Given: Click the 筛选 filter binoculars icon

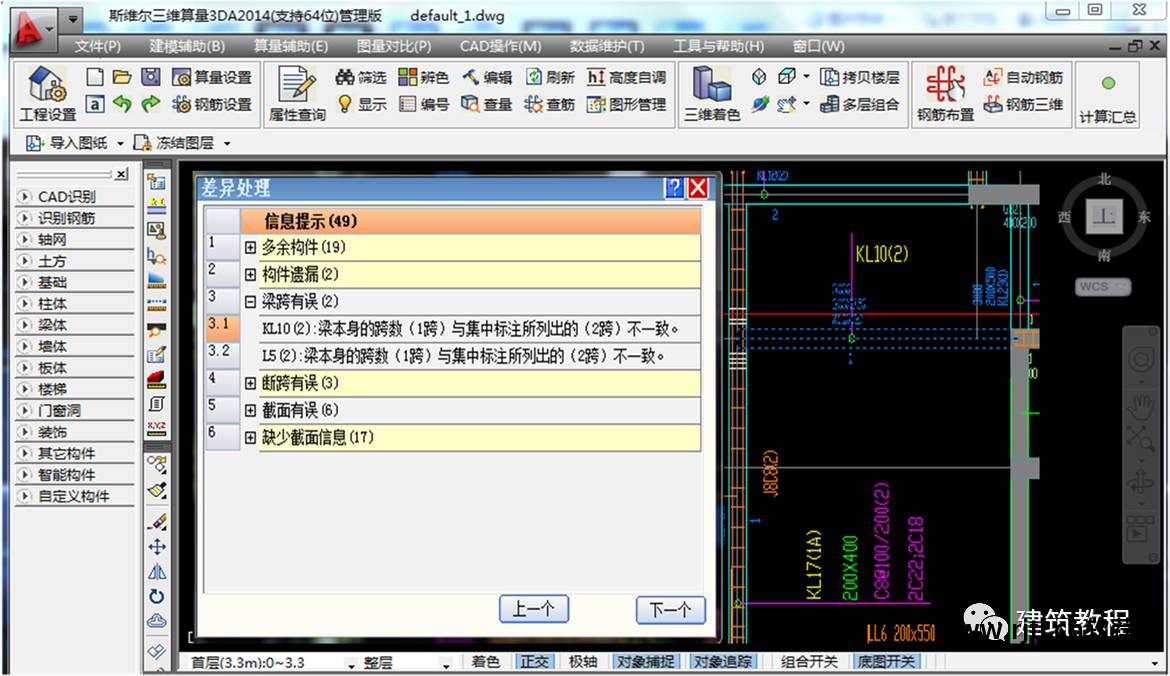Looking at the screenshot, I should point(346,77).
